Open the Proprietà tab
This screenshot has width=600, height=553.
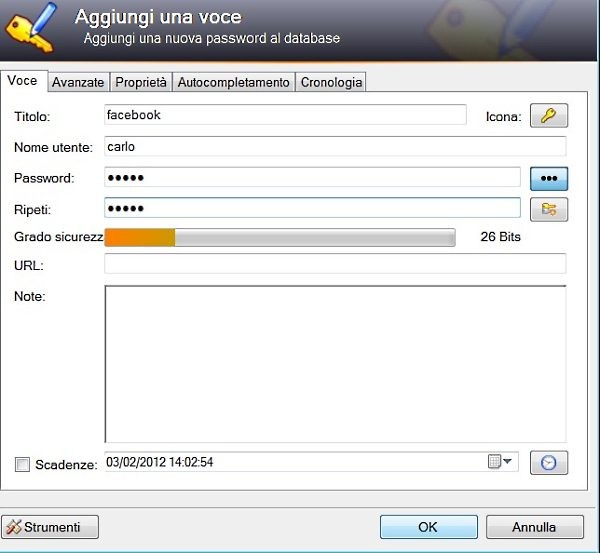141,83
